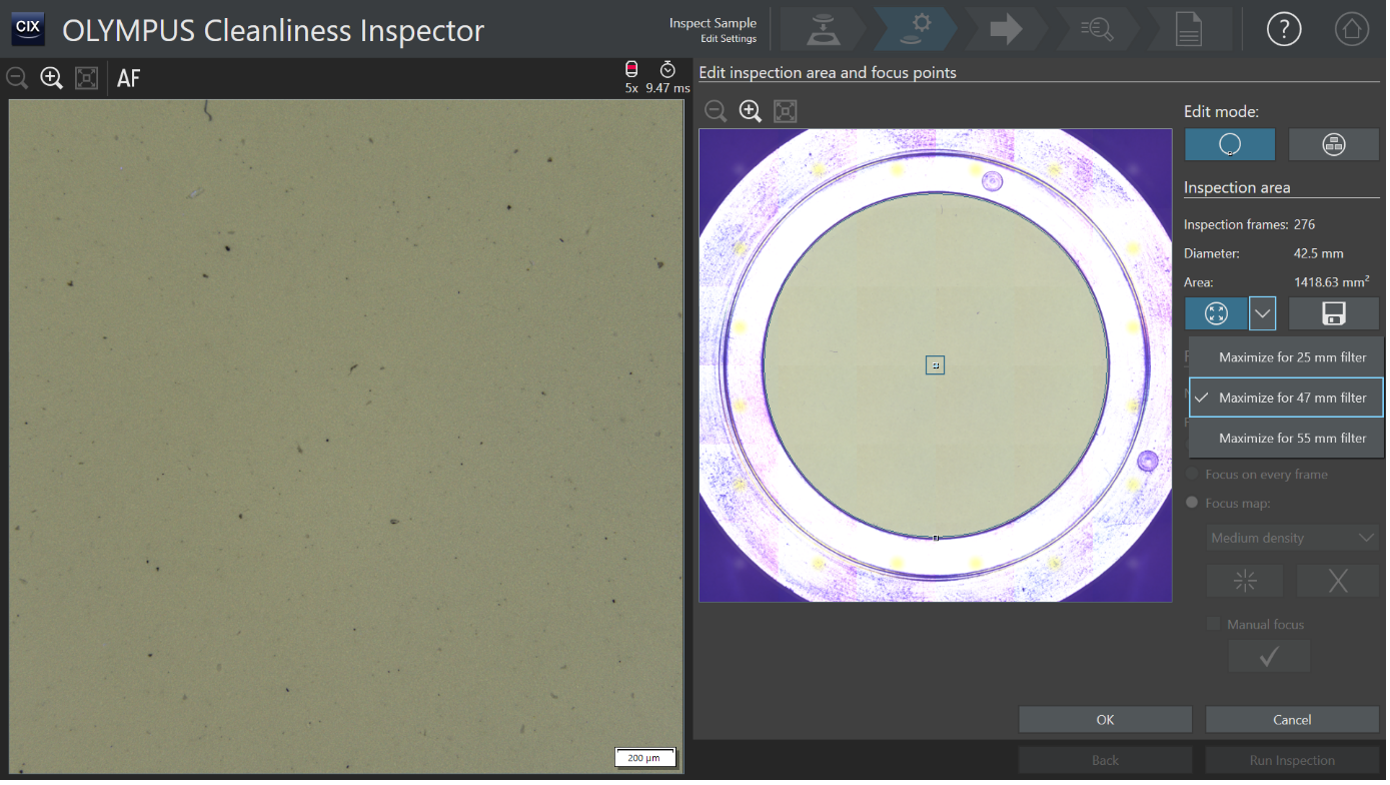Click the help question mark icon
1390x785 pixels.
[1283, 30]
